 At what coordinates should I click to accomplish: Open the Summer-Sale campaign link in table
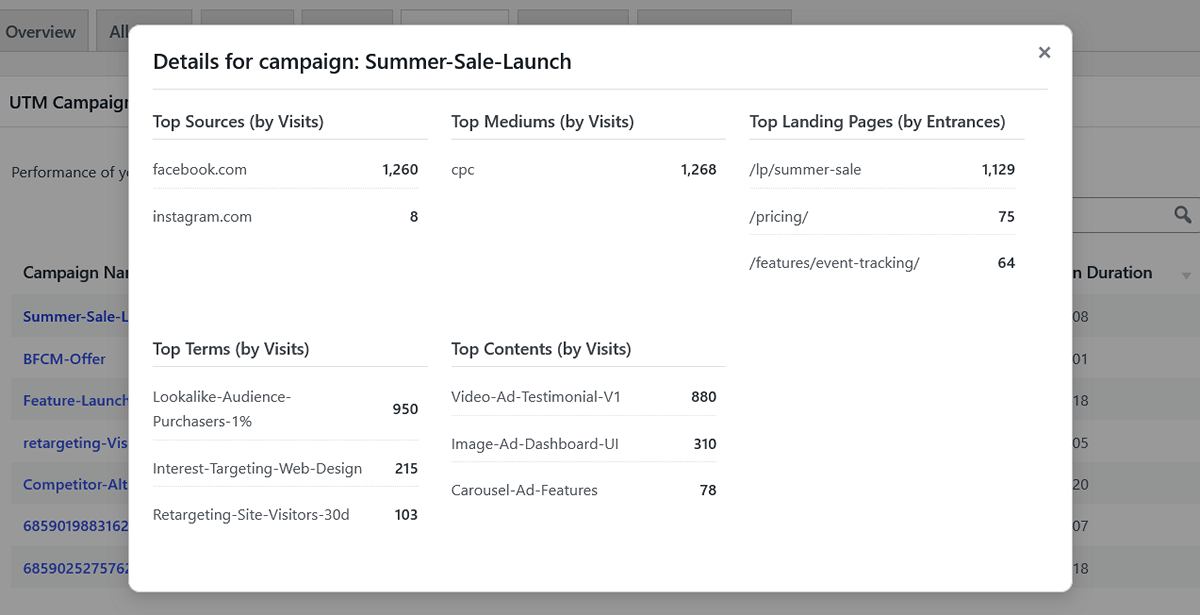click(76, 316)
